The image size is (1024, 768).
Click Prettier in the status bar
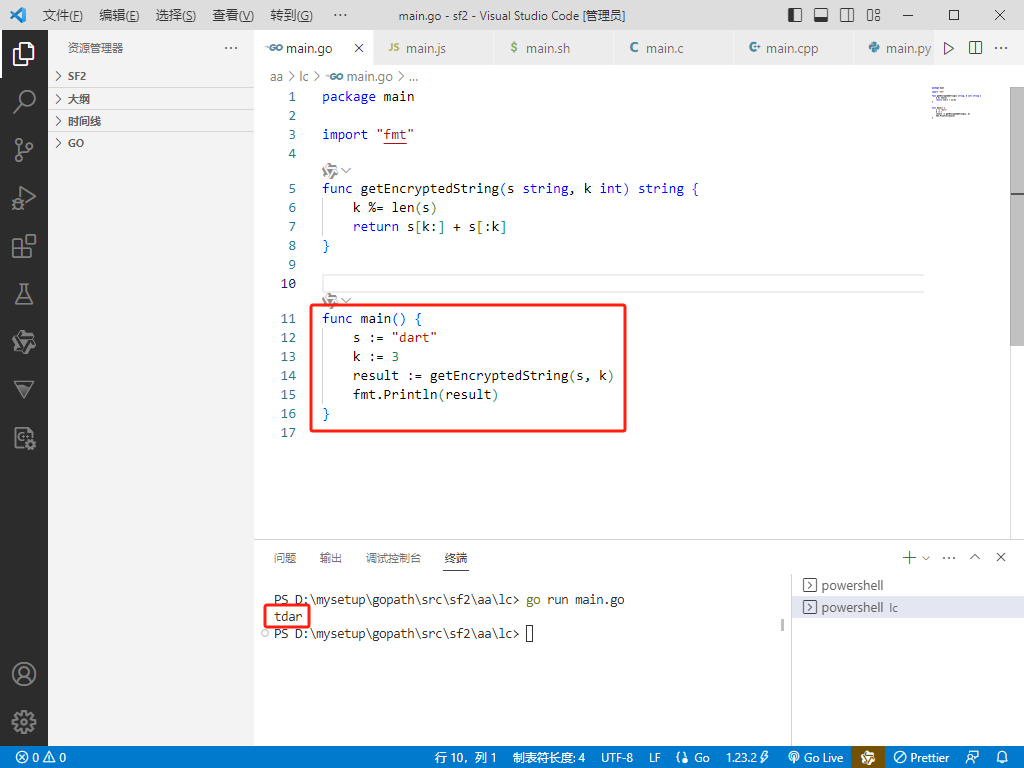921,758
